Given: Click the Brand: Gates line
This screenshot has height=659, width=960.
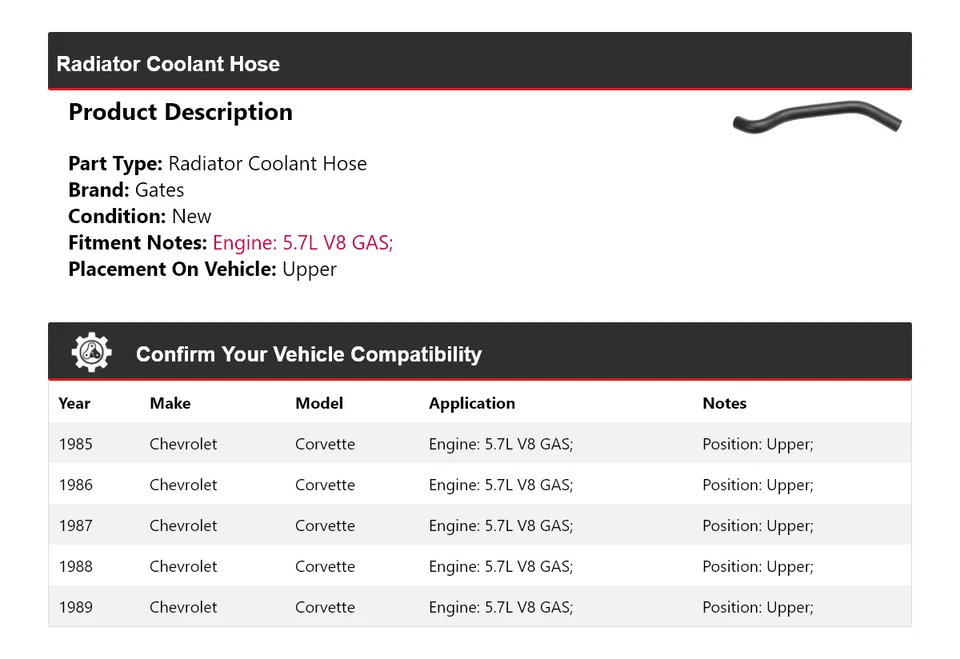Looking at the screenshot, I should (x=126, y=190).
